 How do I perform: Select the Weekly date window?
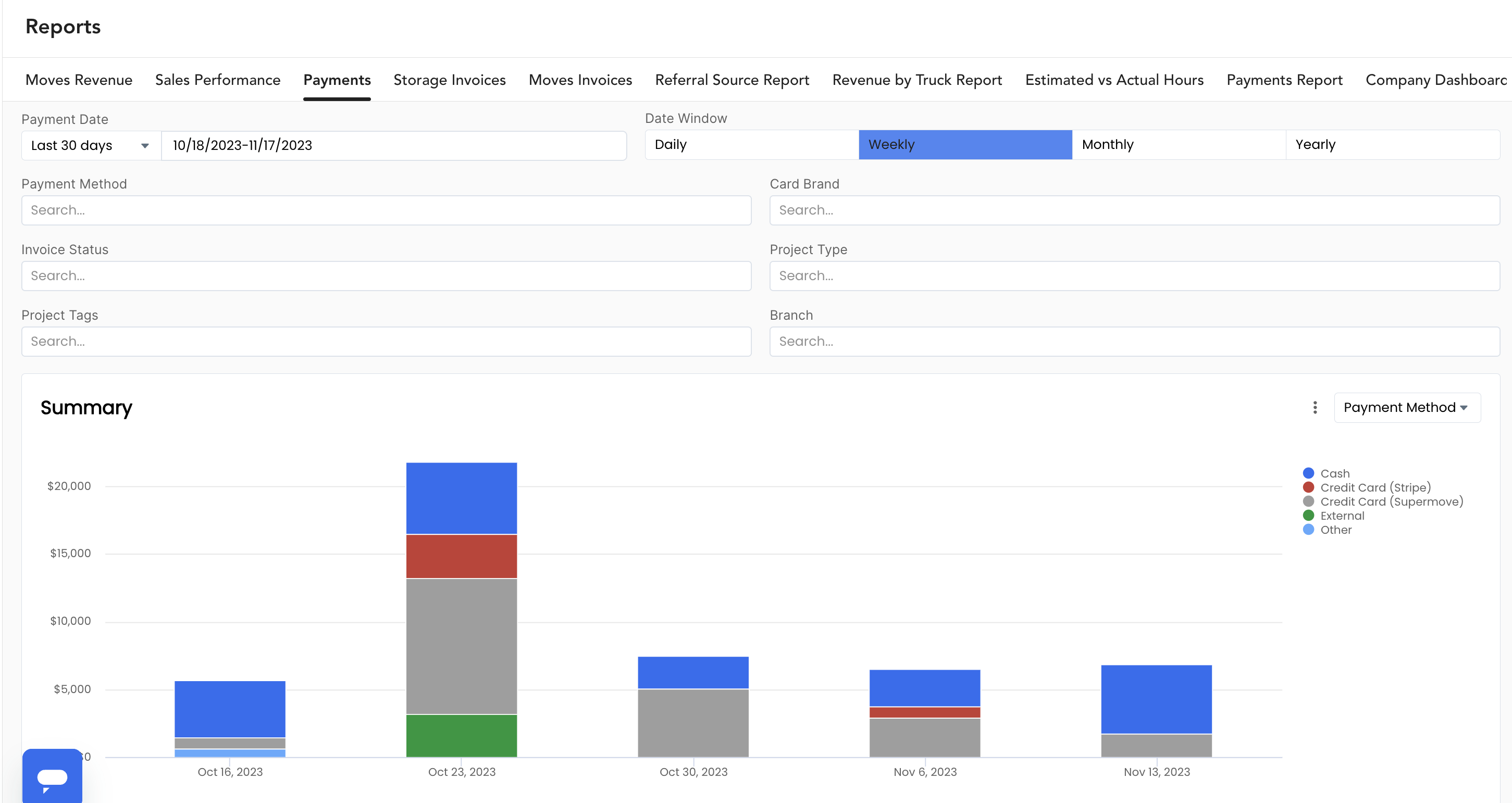coord(965,144)
